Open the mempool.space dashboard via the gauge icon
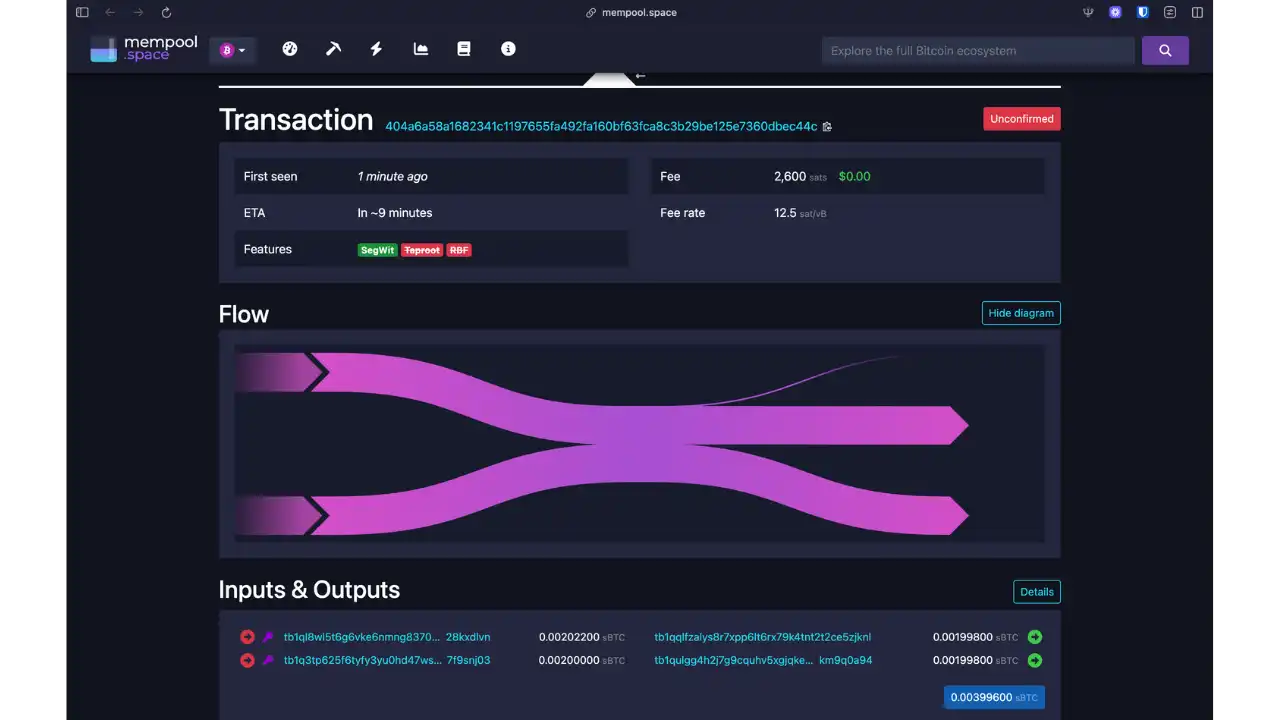The height and width of the screenshot is (720, 1280). coord(290,48)
